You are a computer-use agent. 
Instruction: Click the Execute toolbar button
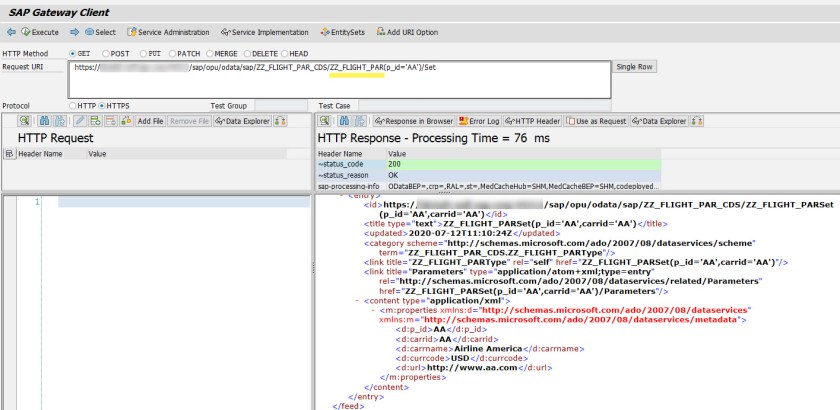click(40, 32)
